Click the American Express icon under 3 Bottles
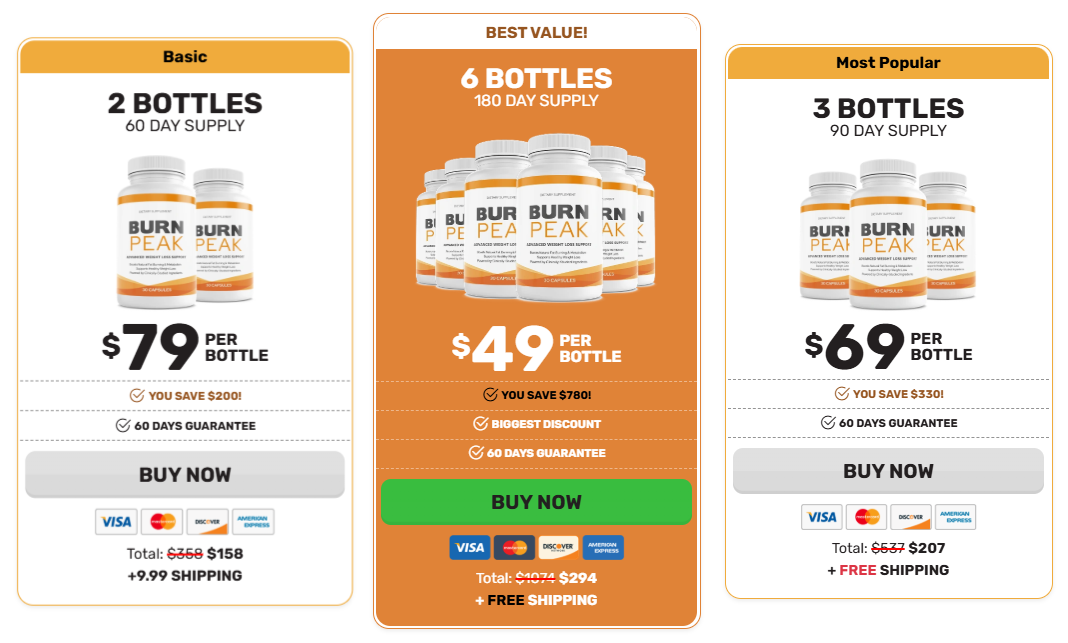1068x643 pixels. tap(956, 517)
